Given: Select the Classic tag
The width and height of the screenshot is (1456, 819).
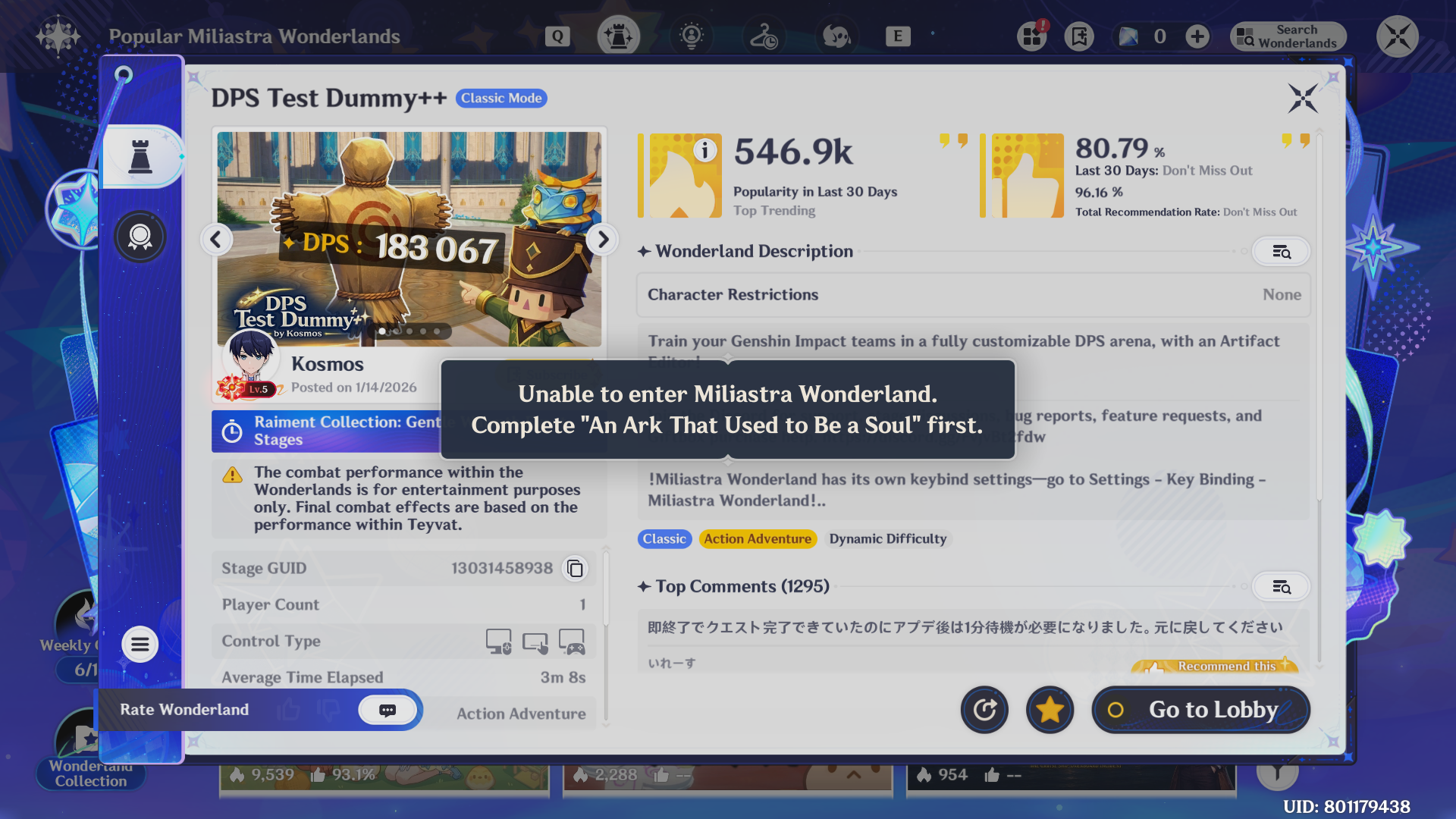Looking at the screenshot, I should click(x=664, y=539).
